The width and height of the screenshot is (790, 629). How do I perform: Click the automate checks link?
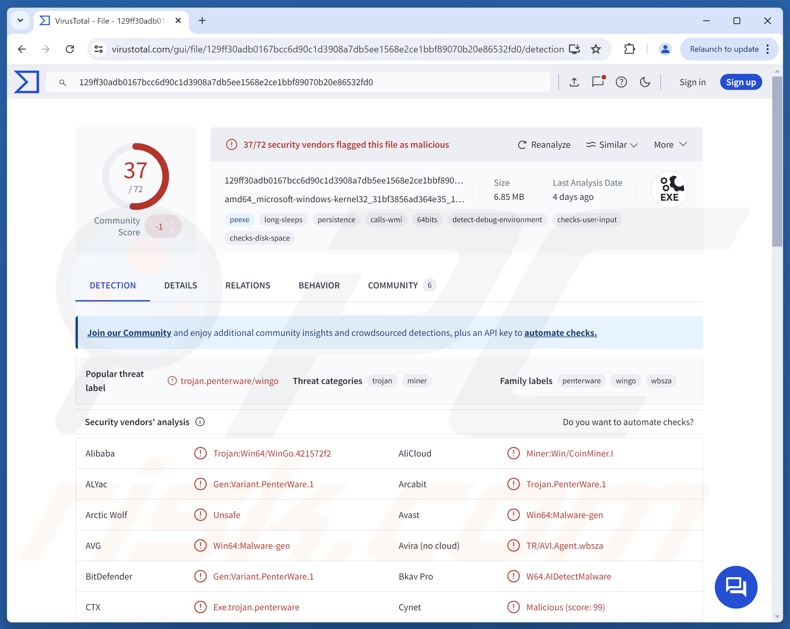click(560, 333)
